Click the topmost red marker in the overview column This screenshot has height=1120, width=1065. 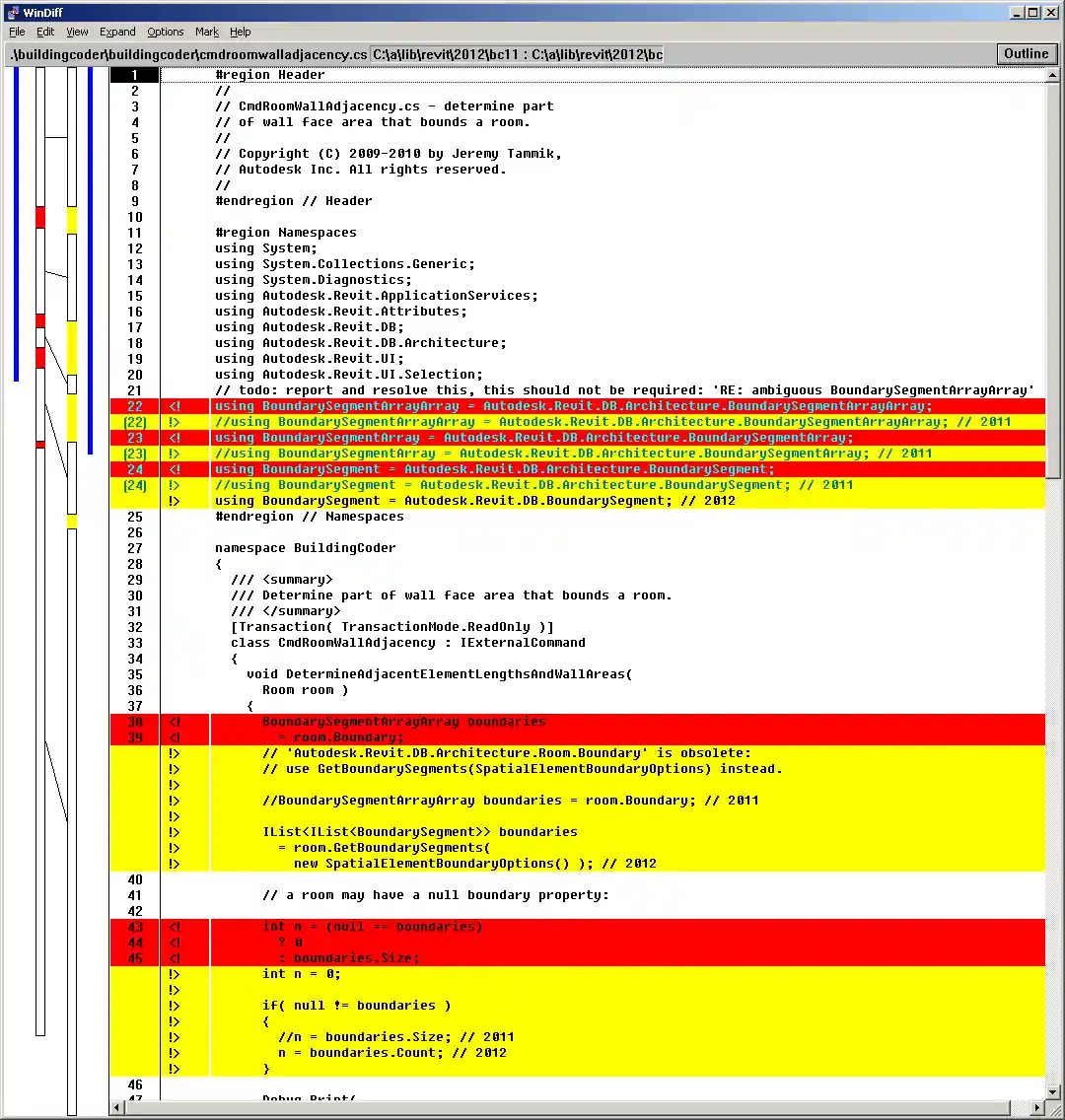[x=39, y=217]
